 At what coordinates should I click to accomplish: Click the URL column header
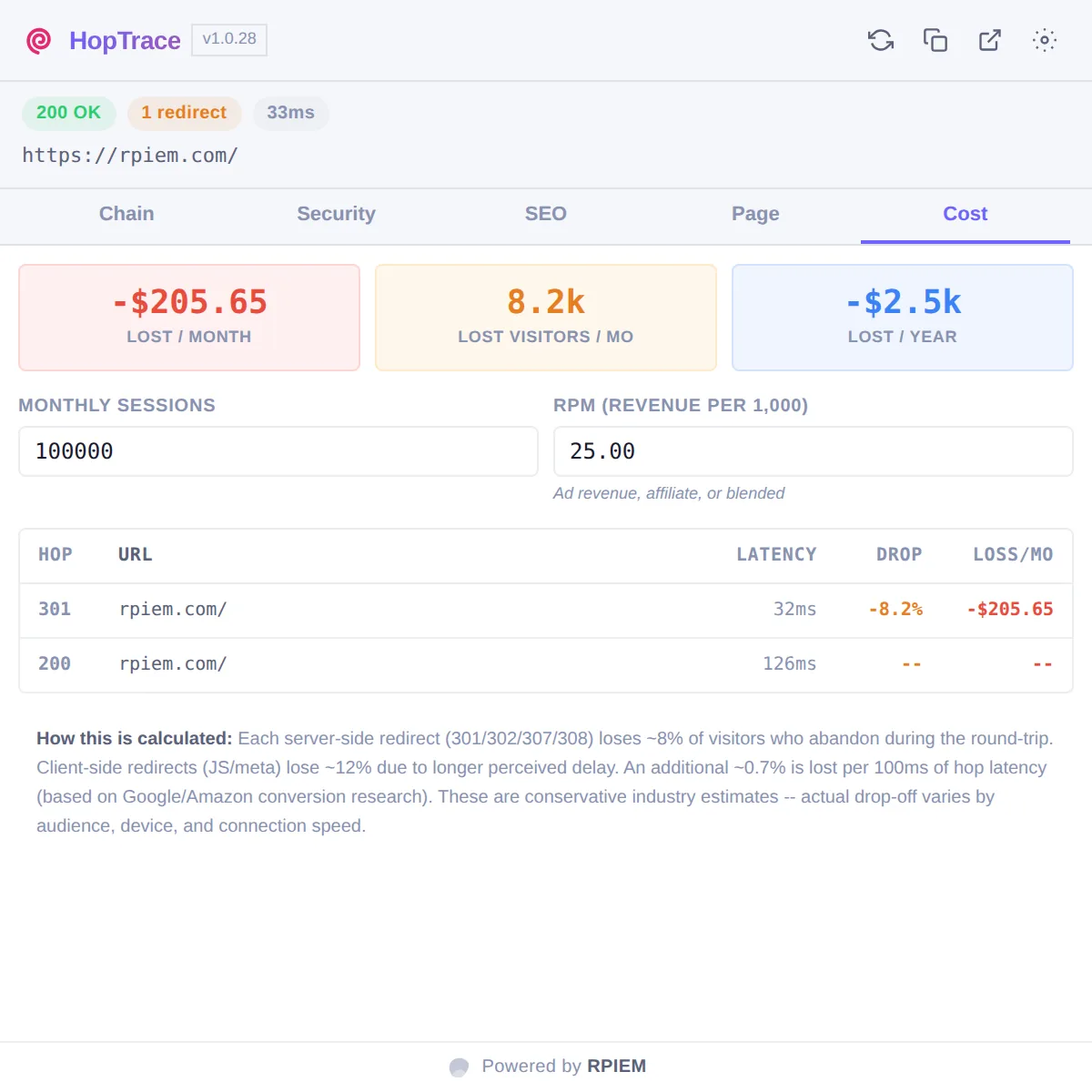pyautogui.click(x=136, y=555)
